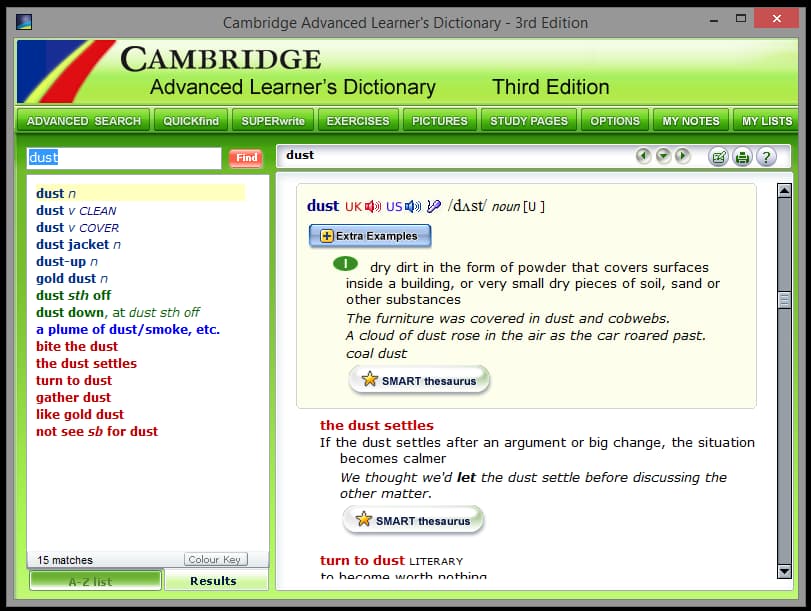Select 'the dust settles' in results list
This screenshot has height=611, width=811.
(x=86, y=364)
